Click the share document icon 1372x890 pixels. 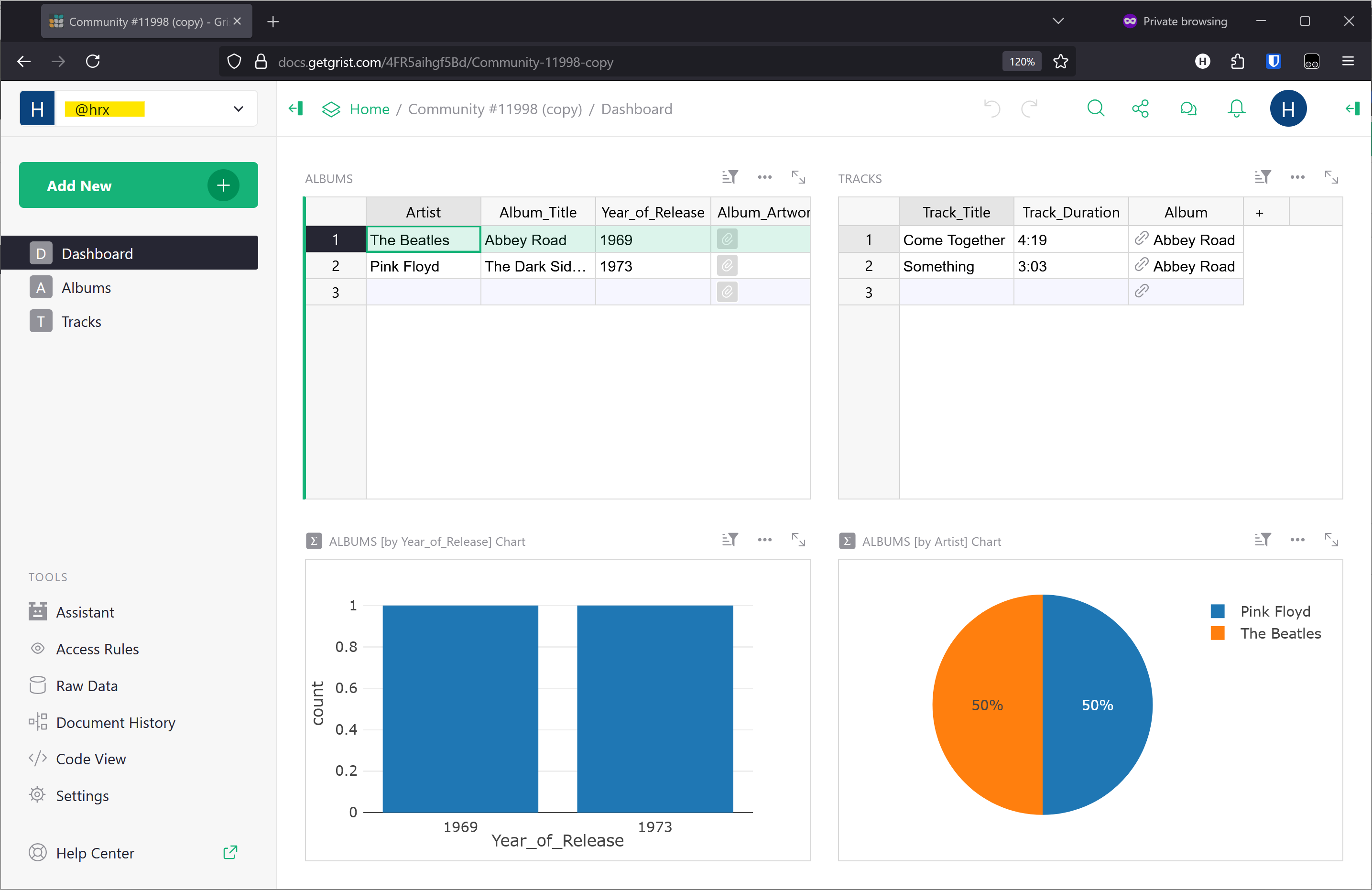pos(1140,109)
